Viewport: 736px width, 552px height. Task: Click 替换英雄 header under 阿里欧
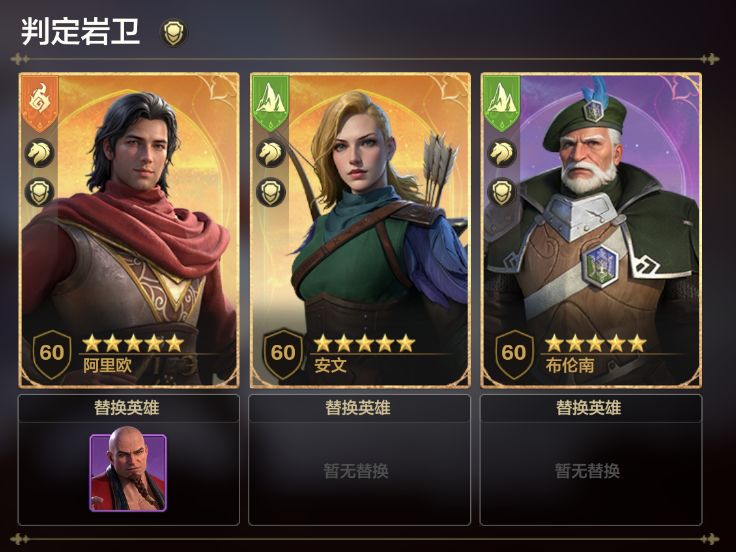coord(127,407)
